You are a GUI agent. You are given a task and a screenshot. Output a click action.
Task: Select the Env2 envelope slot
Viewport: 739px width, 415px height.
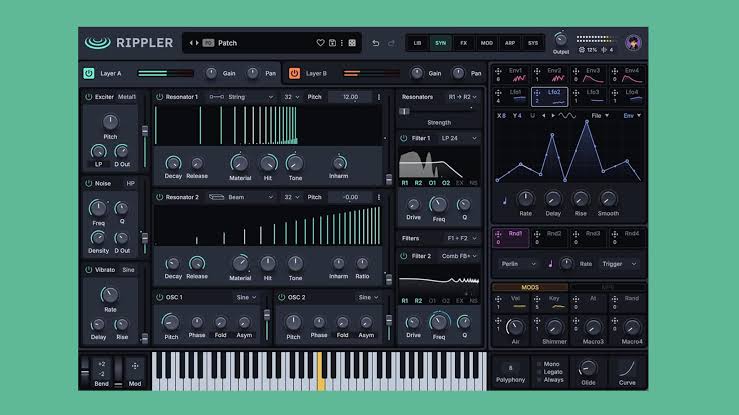(x=550, y=74)
